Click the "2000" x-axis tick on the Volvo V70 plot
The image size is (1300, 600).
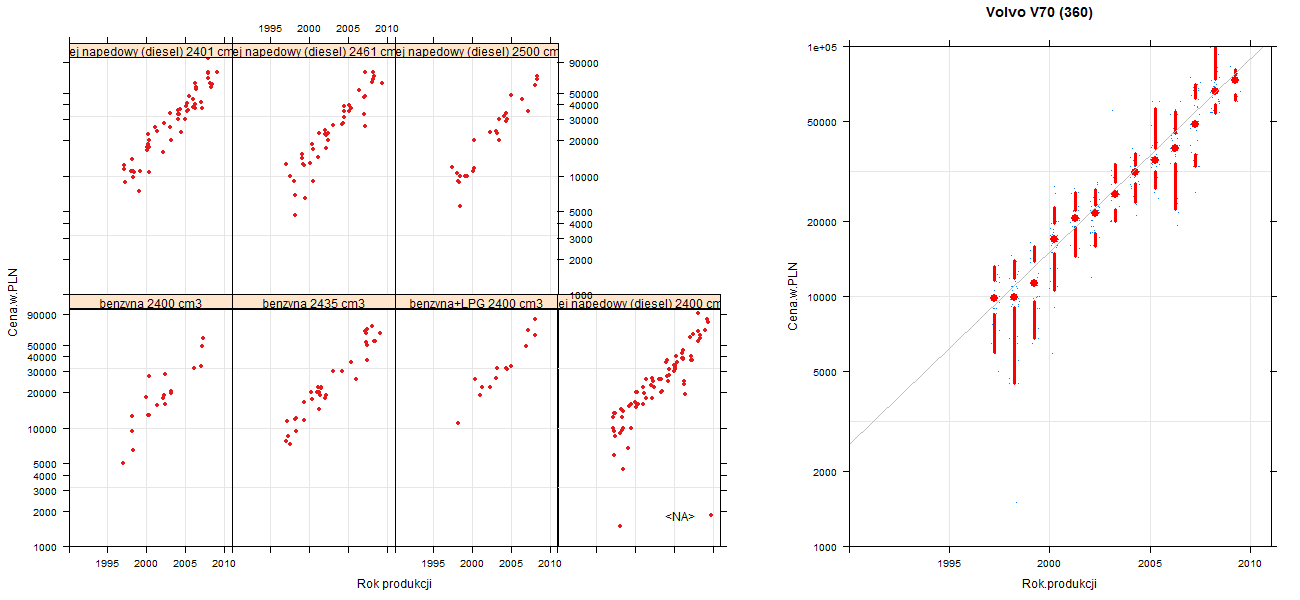point(1049,564)
